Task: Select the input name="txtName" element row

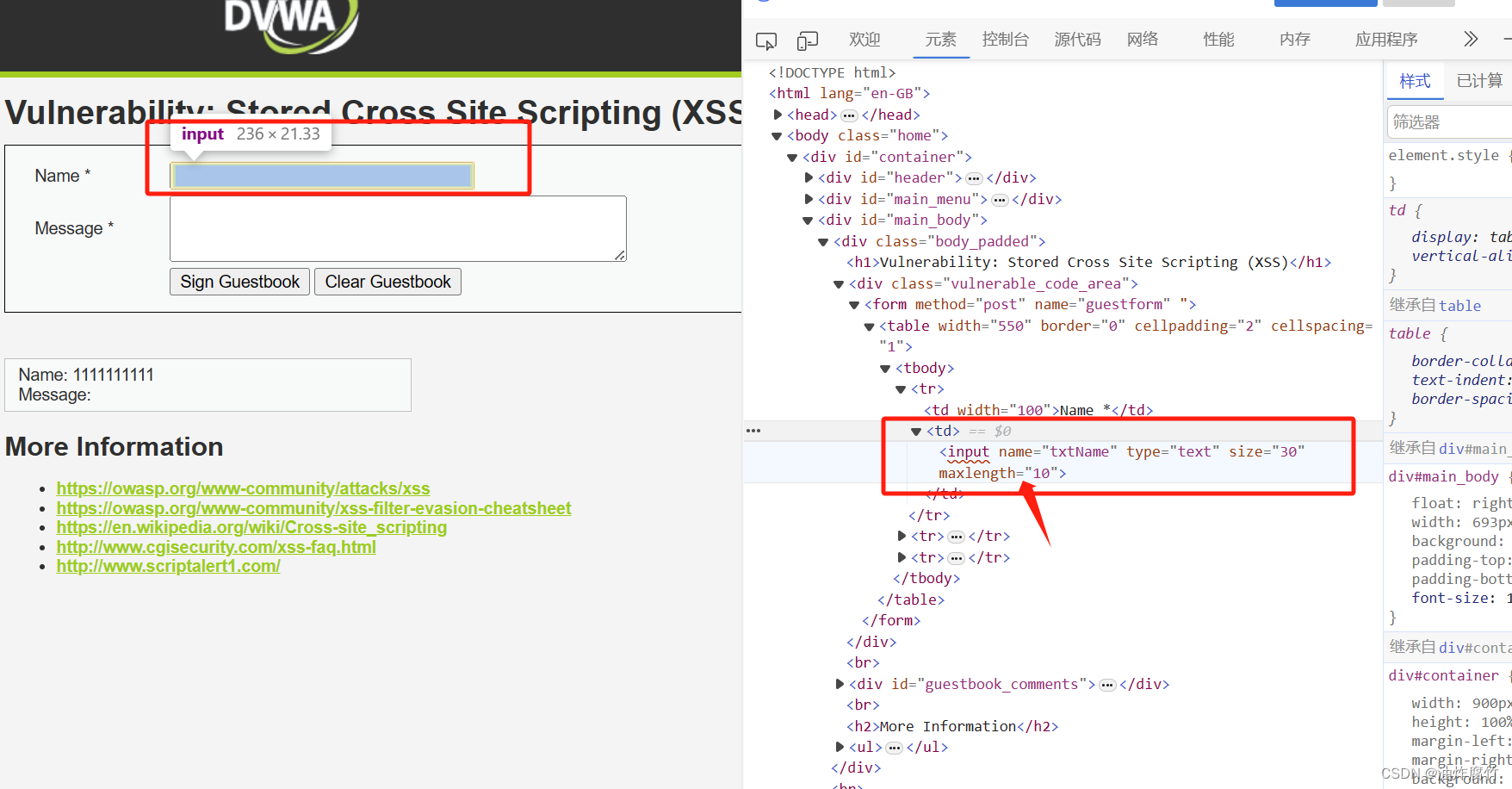Action: (1122, 463)
